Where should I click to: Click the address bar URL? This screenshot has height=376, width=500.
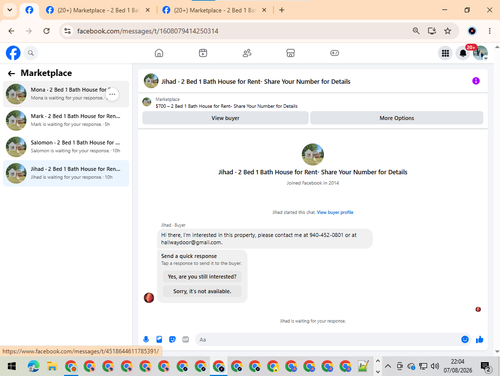(148, 31)
